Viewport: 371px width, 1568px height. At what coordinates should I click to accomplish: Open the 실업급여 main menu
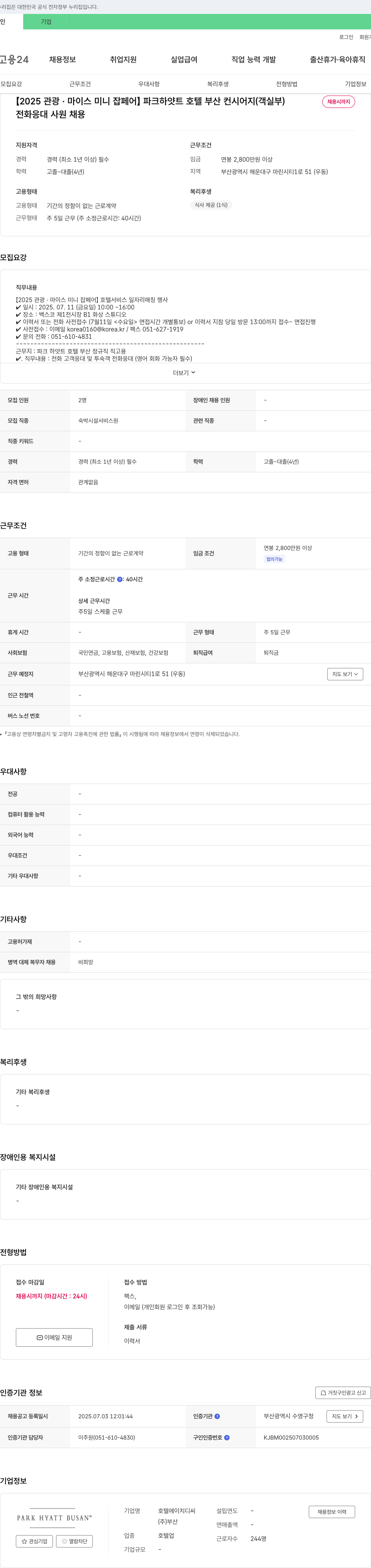click(x=184, y=60)
